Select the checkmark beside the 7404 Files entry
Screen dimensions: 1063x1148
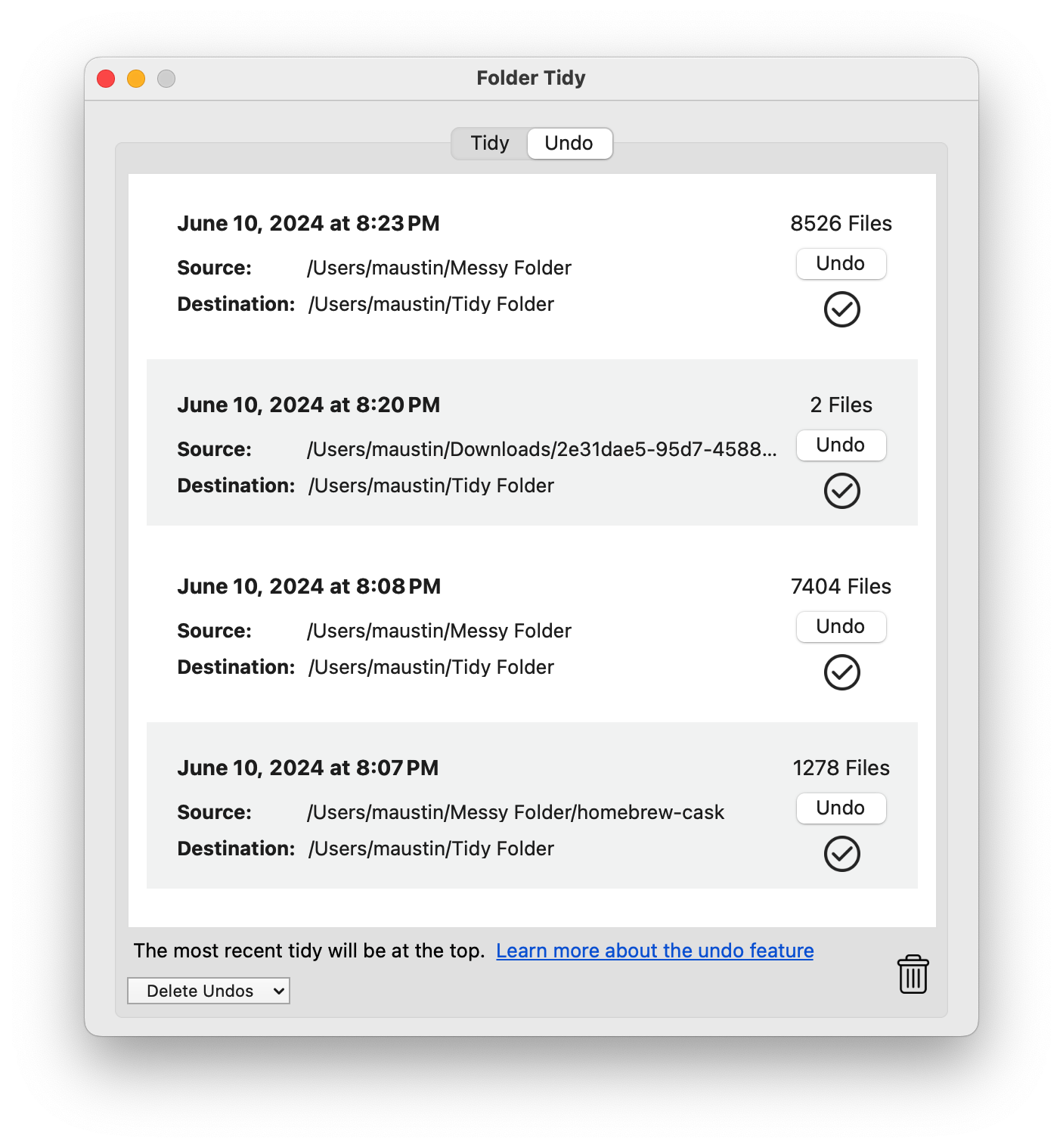tap(841, 672)
